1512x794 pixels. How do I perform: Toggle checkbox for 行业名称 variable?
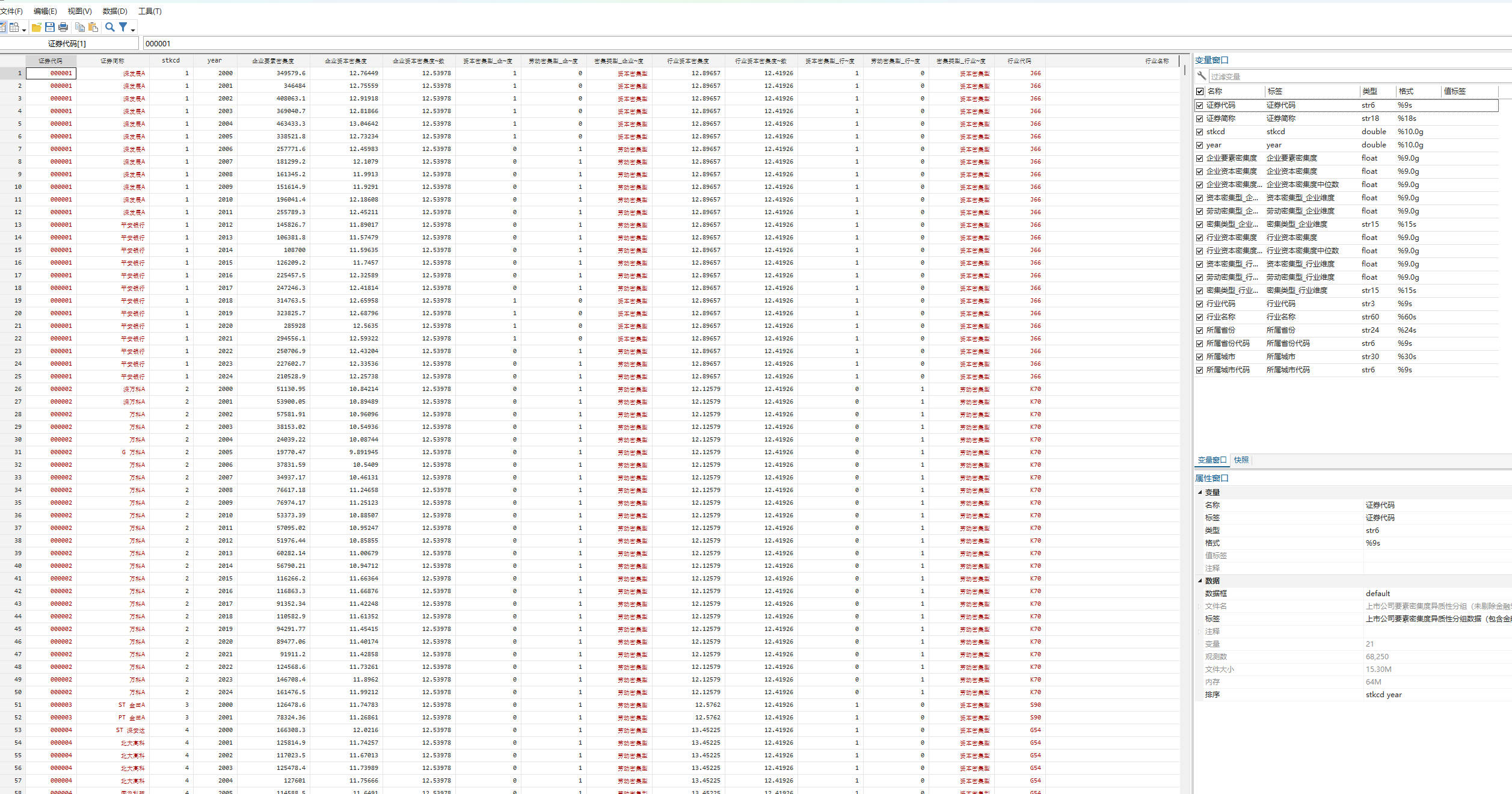click(x=1200, y=317)
